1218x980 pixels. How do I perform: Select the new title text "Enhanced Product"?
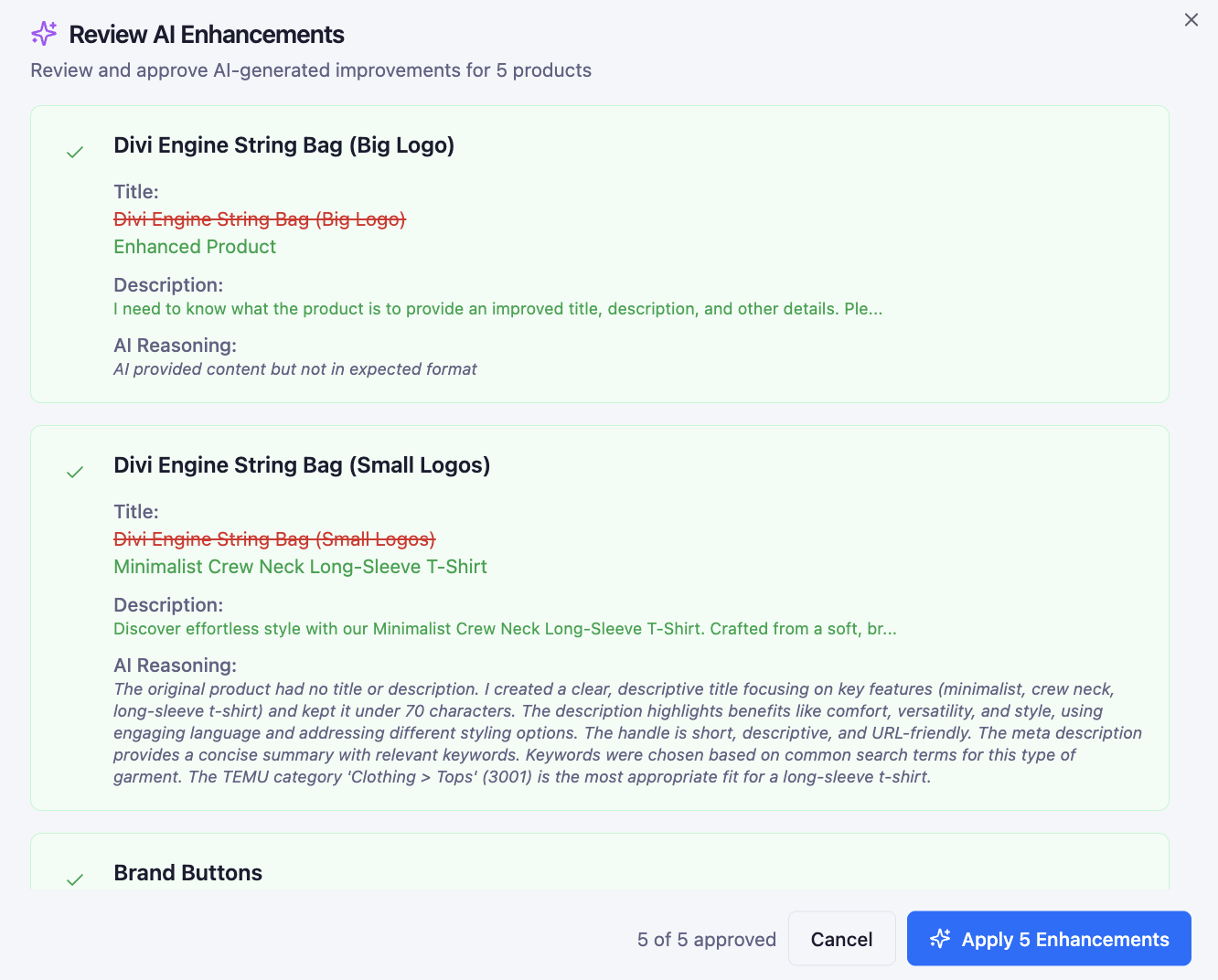[x=194, y=246]
